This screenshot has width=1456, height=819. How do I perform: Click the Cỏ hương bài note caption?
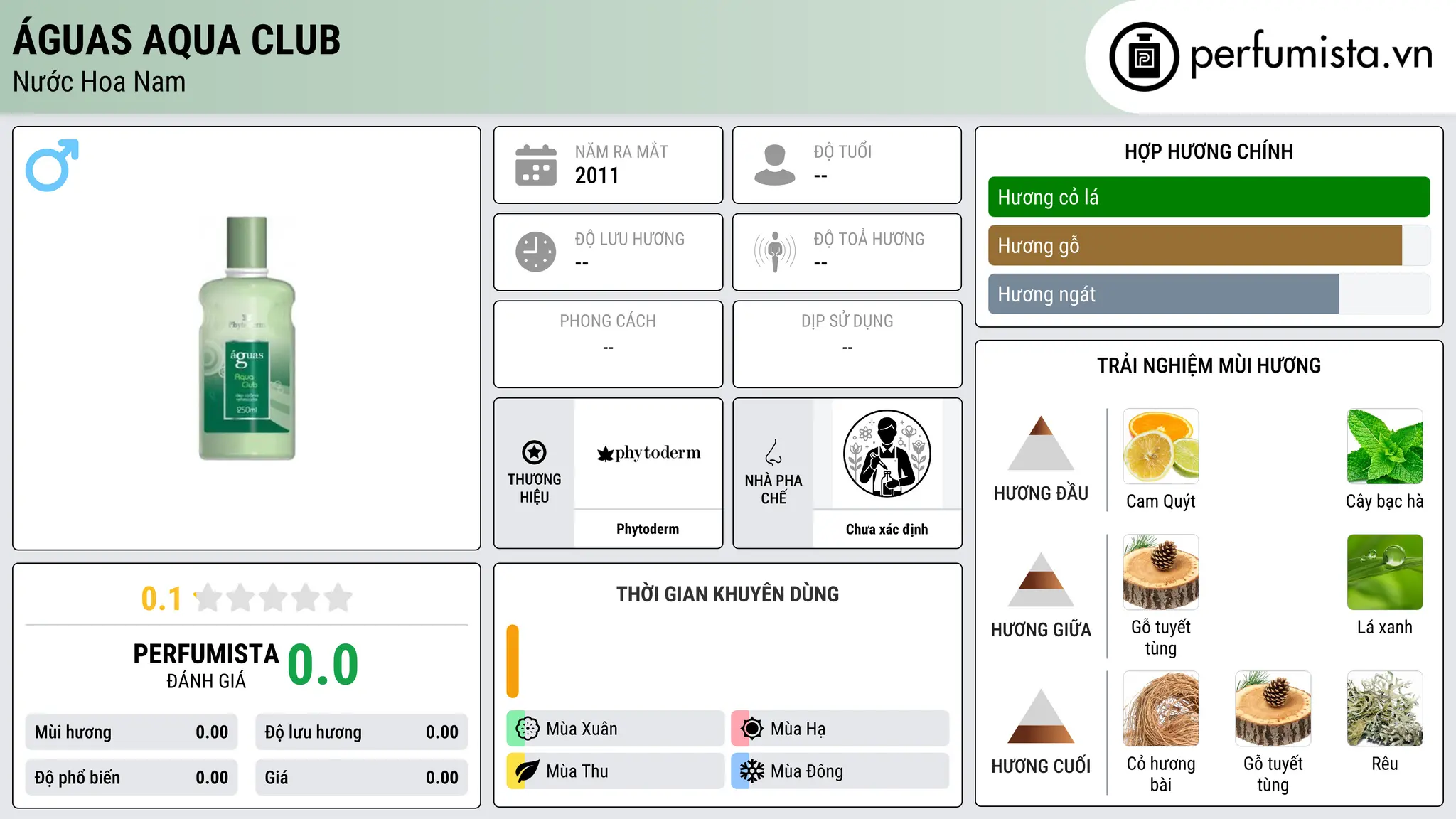coord(1161,774)
